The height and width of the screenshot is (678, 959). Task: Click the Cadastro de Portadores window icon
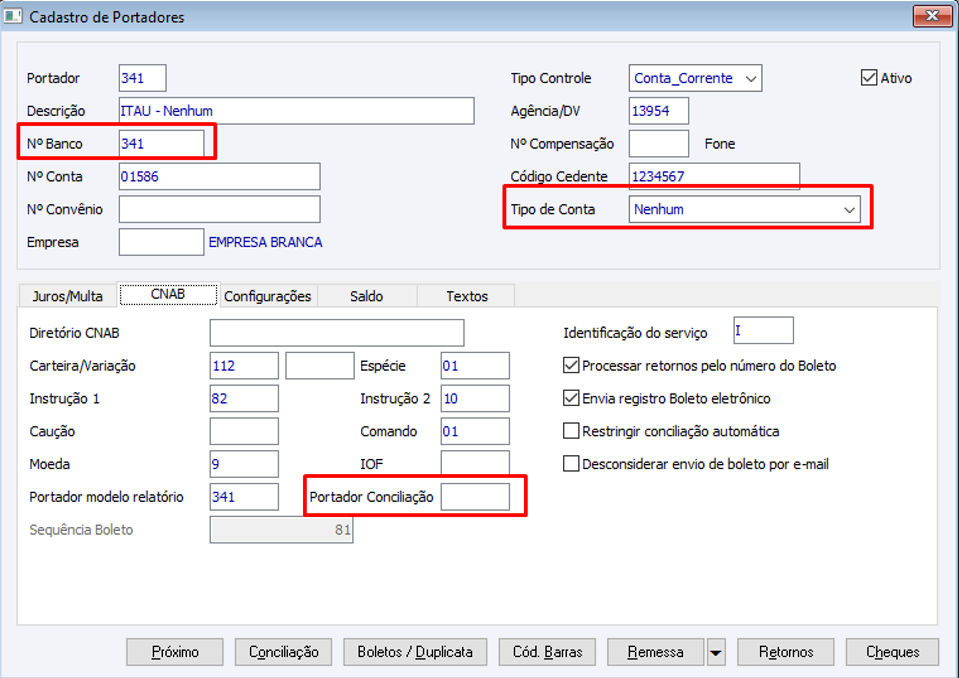(x=14, y=17)
